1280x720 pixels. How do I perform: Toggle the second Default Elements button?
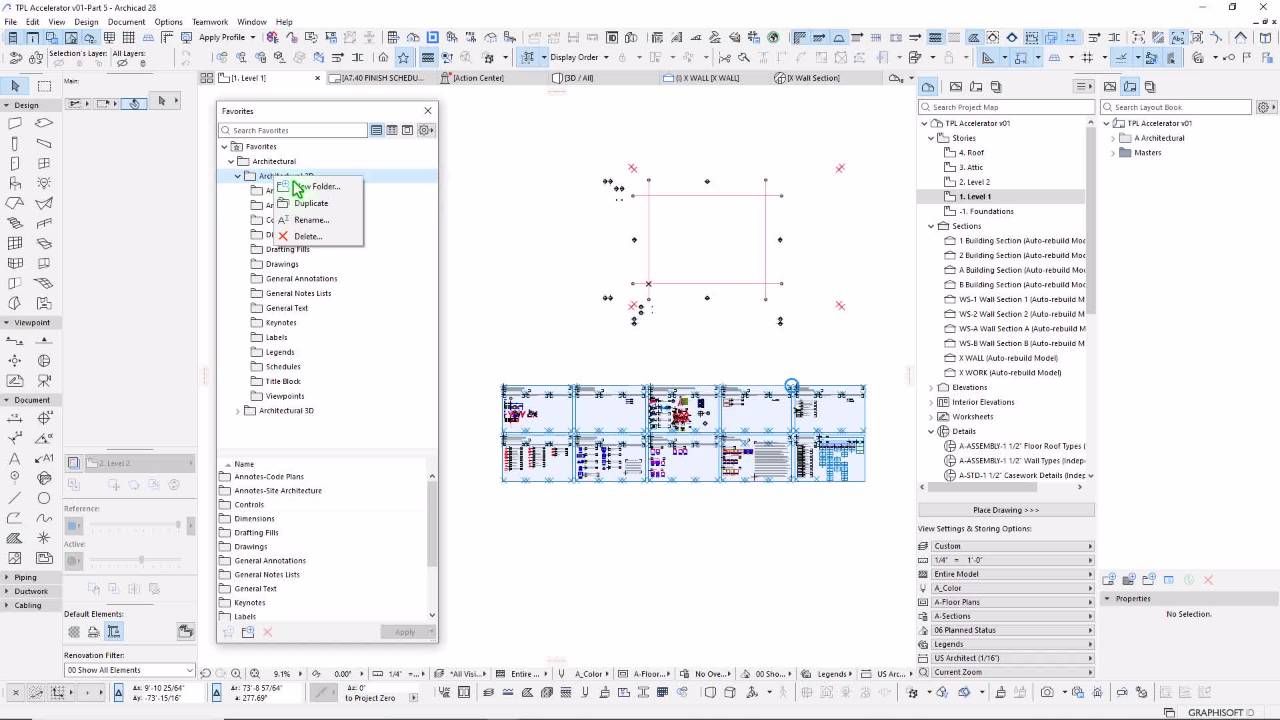94,632
